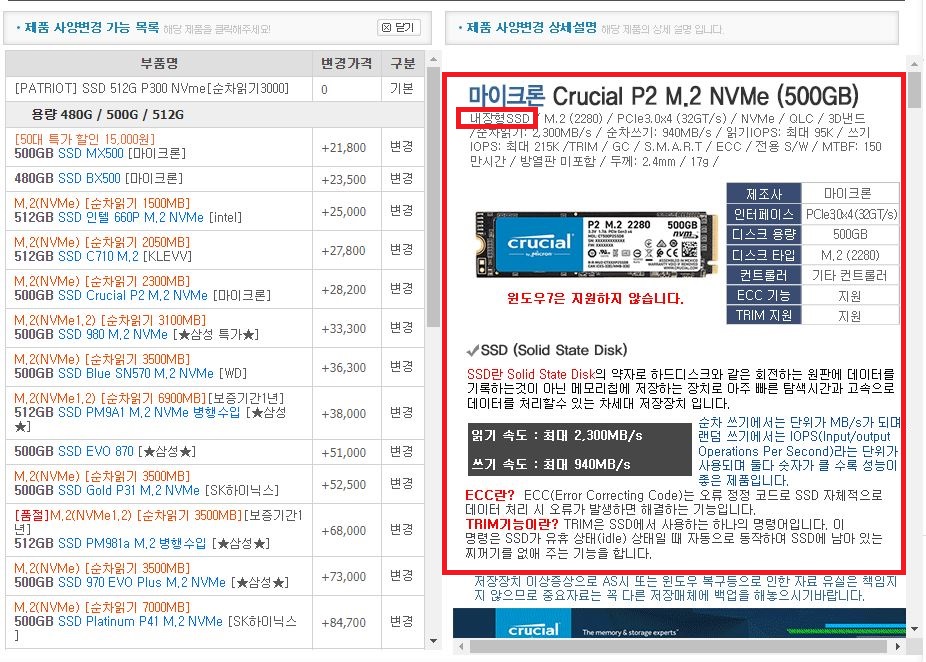
Task: Click 변경 for the +51,000 EVO 870 row
Action: [402, 451]
